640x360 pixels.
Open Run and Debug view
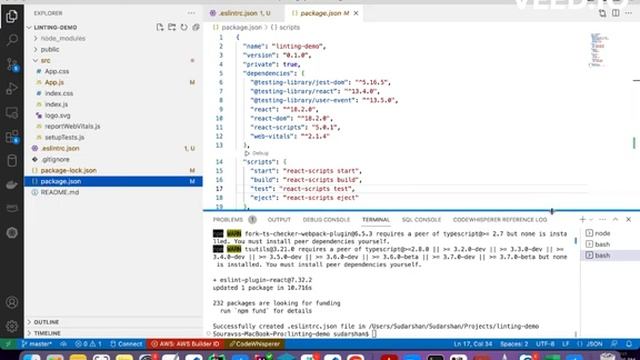[x=12, y=88]
